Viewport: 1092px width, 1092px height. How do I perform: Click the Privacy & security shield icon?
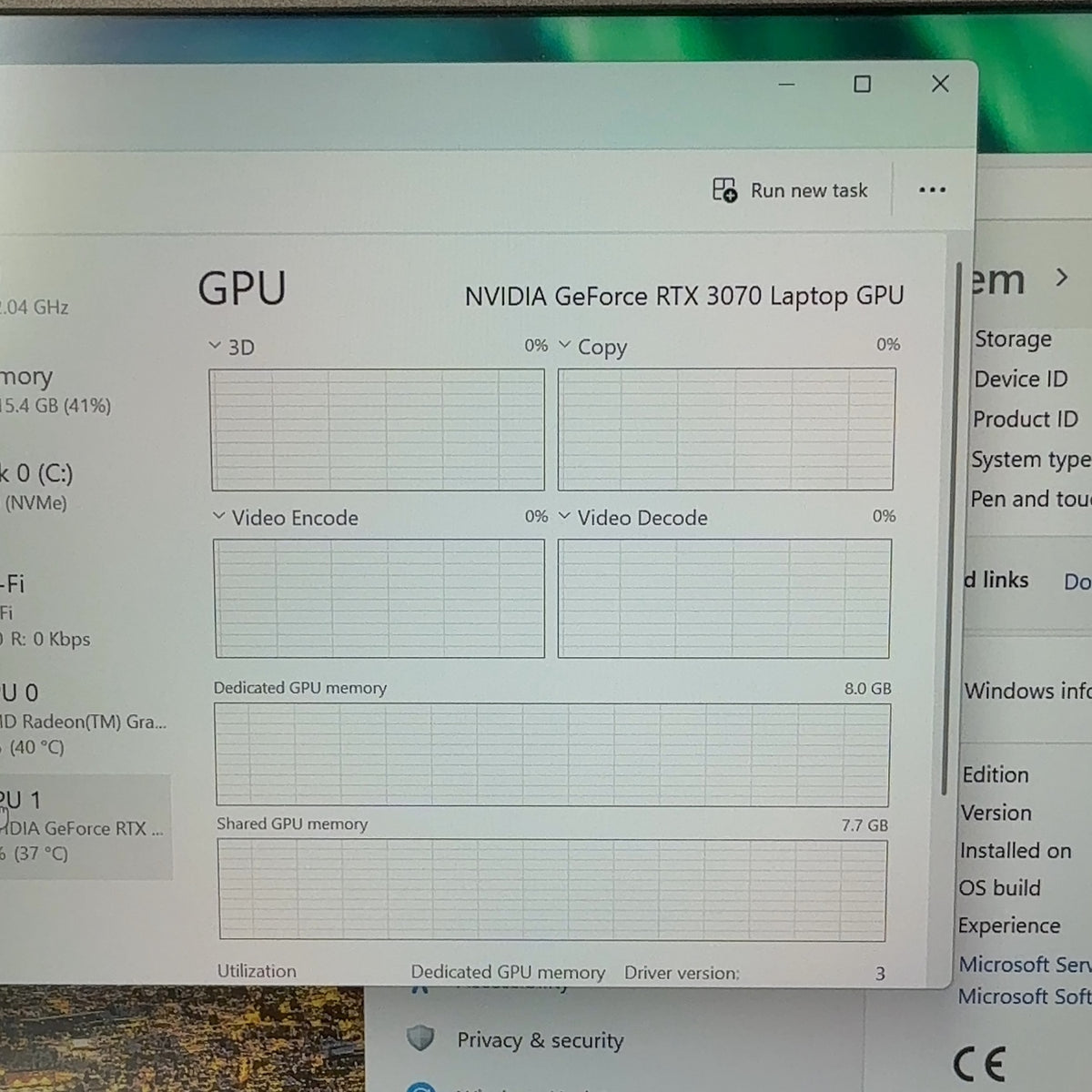420,1038
